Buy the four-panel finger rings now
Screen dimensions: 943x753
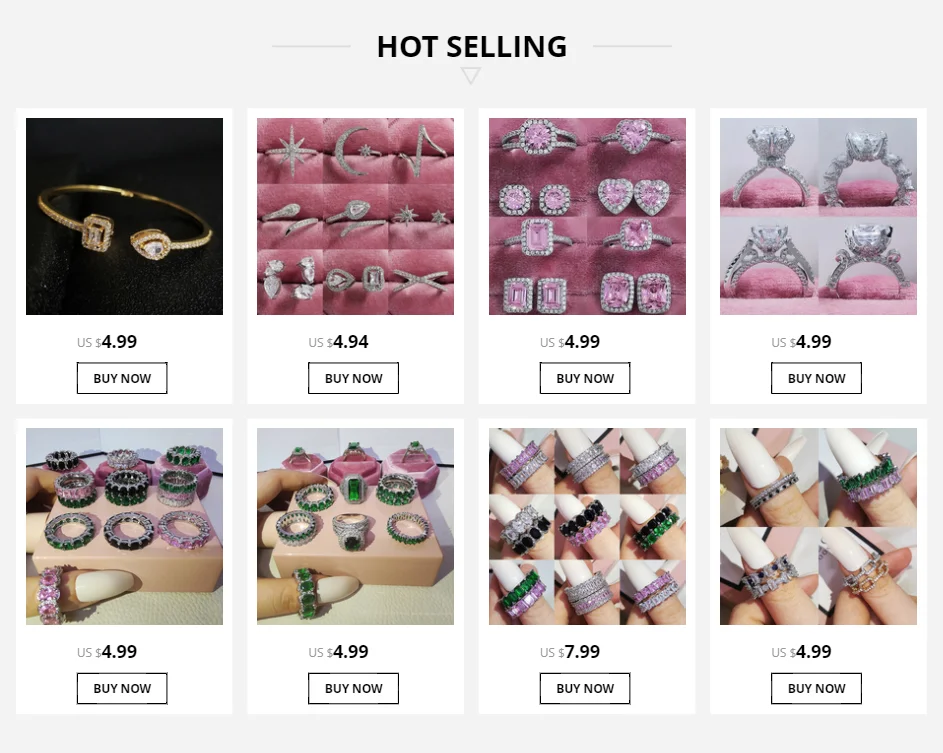point(817,688)
